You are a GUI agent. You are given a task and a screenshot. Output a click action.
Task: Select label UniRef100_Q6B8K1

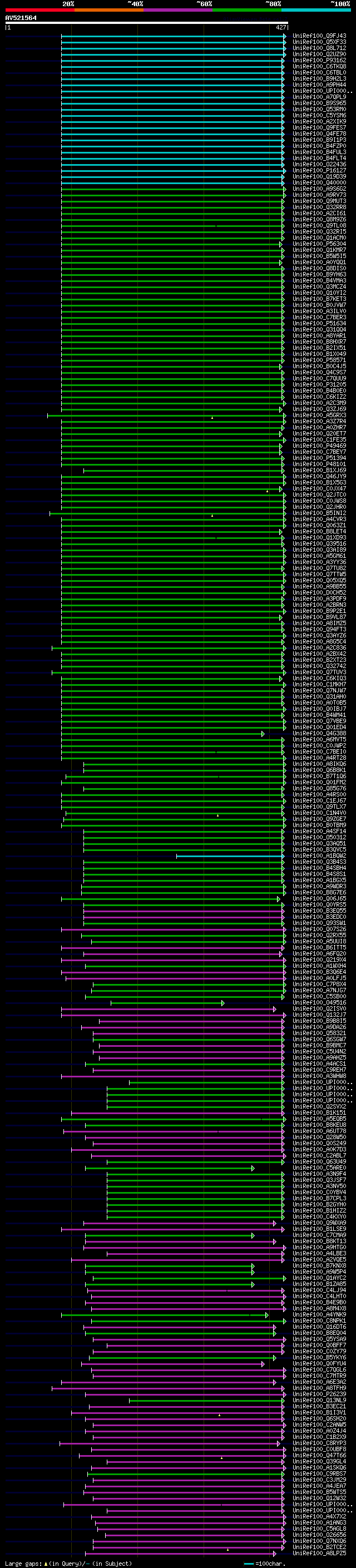coord(319,770)
